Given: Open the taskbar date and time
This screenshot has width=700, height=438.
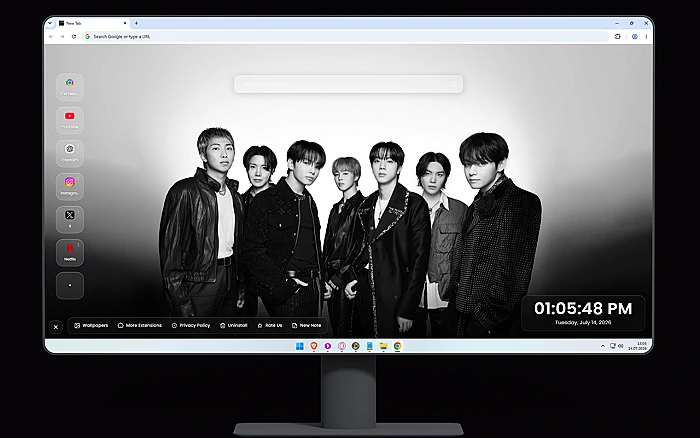Looking at the screenshot, I should click(638, 346).
